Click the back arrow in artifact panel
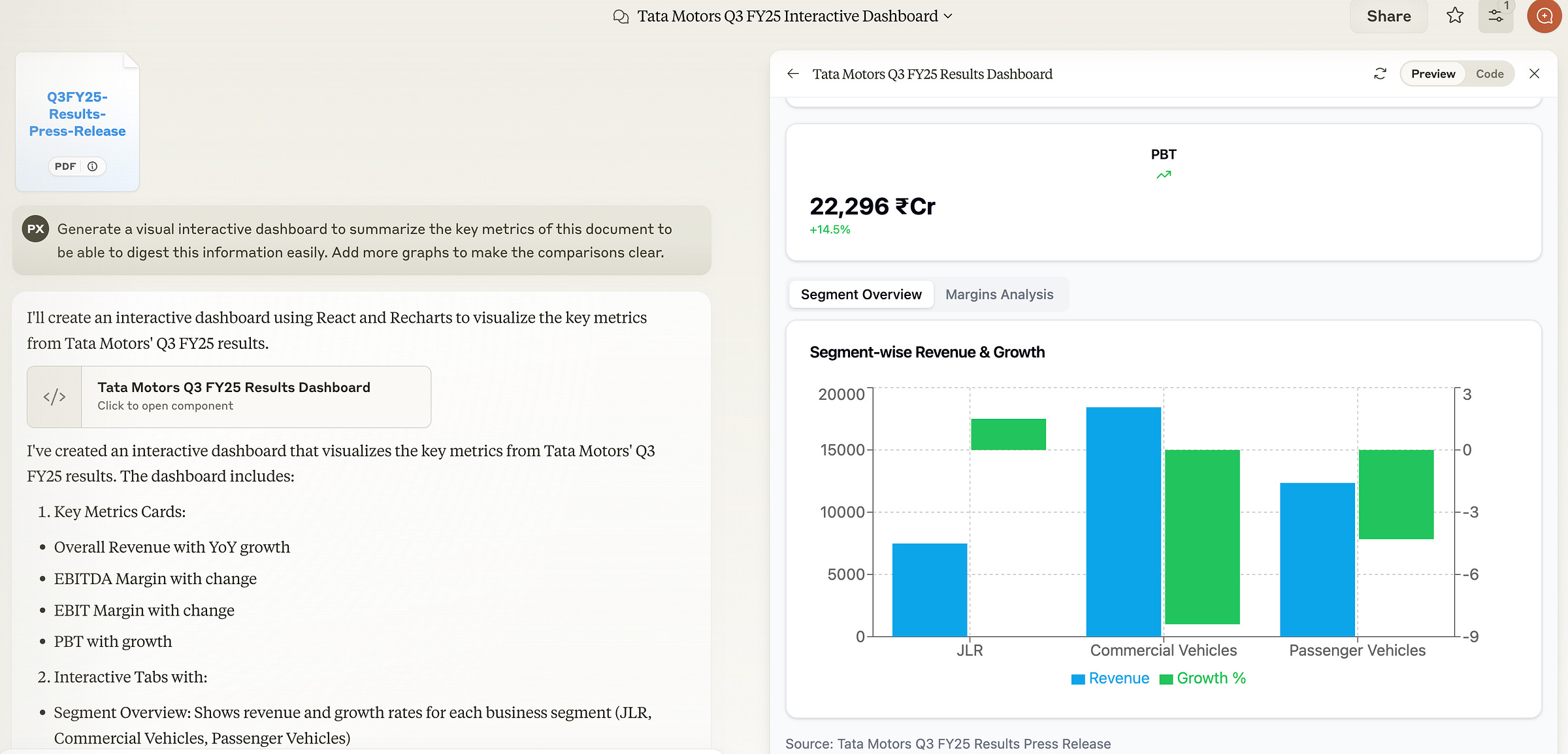 coord(793,74)
